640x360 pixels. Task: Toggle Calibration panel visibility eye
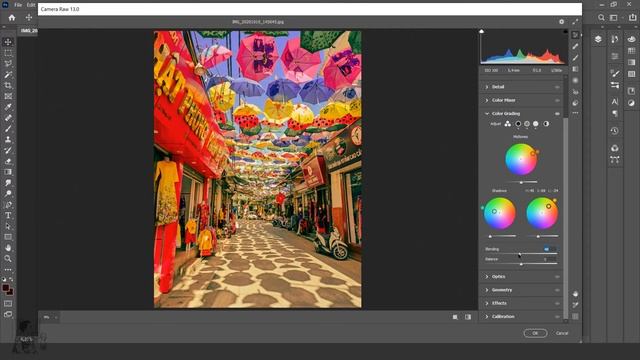[557, 317]
